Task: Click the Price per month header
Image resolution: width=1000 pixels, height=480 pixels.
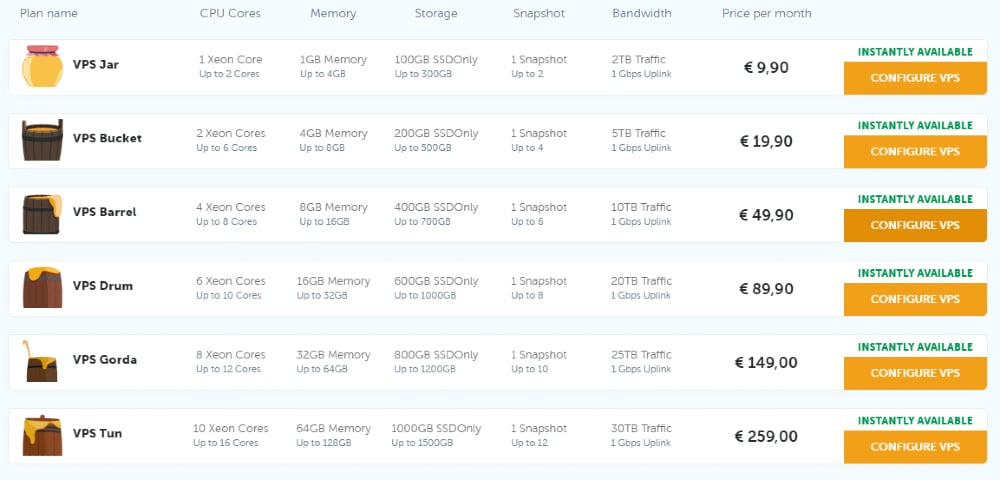Action: (767, 13)
